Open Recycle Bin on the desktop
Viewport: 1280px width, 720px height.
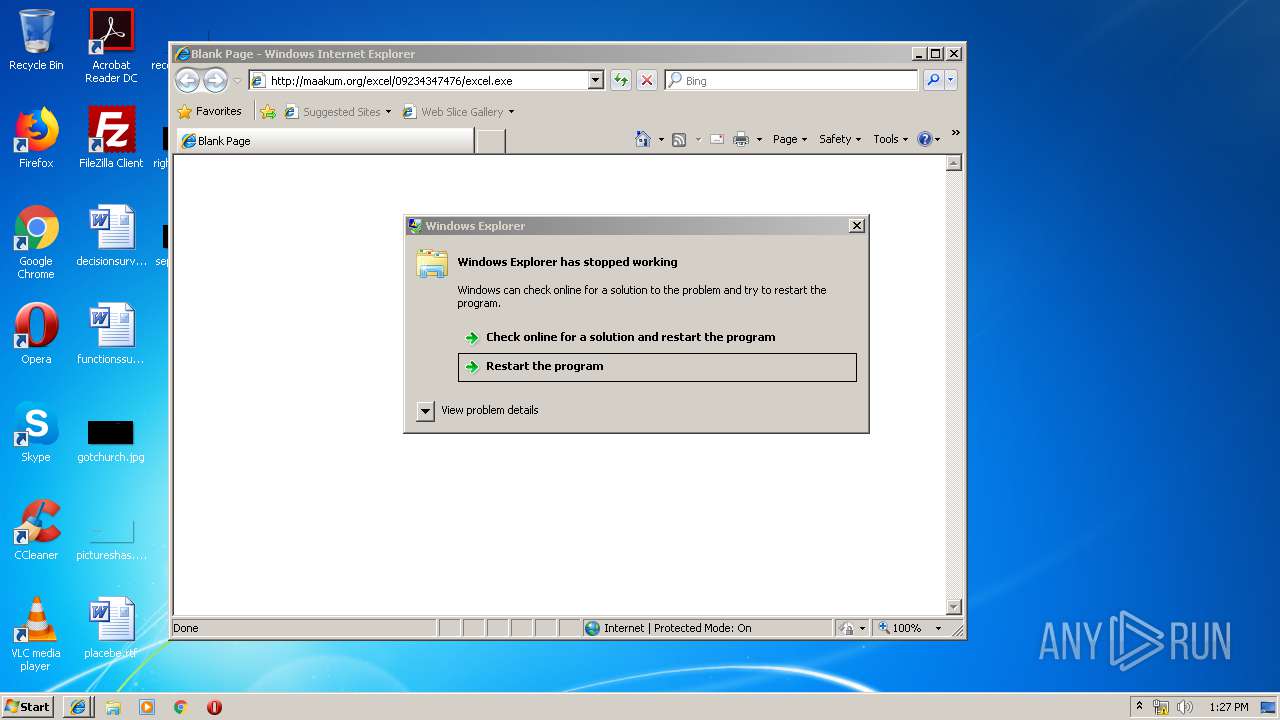coord(36,40)
